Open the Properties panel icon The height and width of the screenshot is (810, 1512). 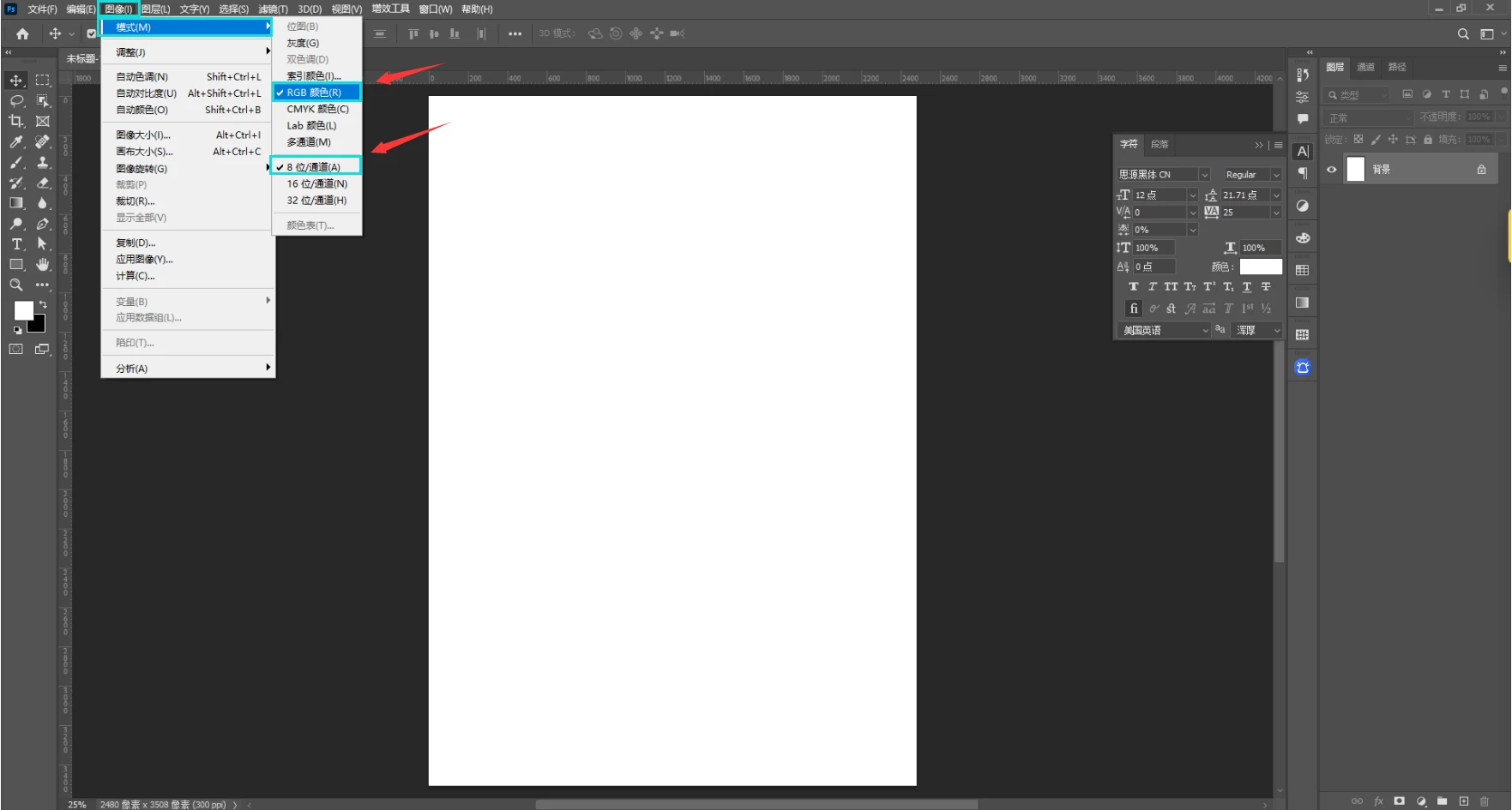(1303, 97)
